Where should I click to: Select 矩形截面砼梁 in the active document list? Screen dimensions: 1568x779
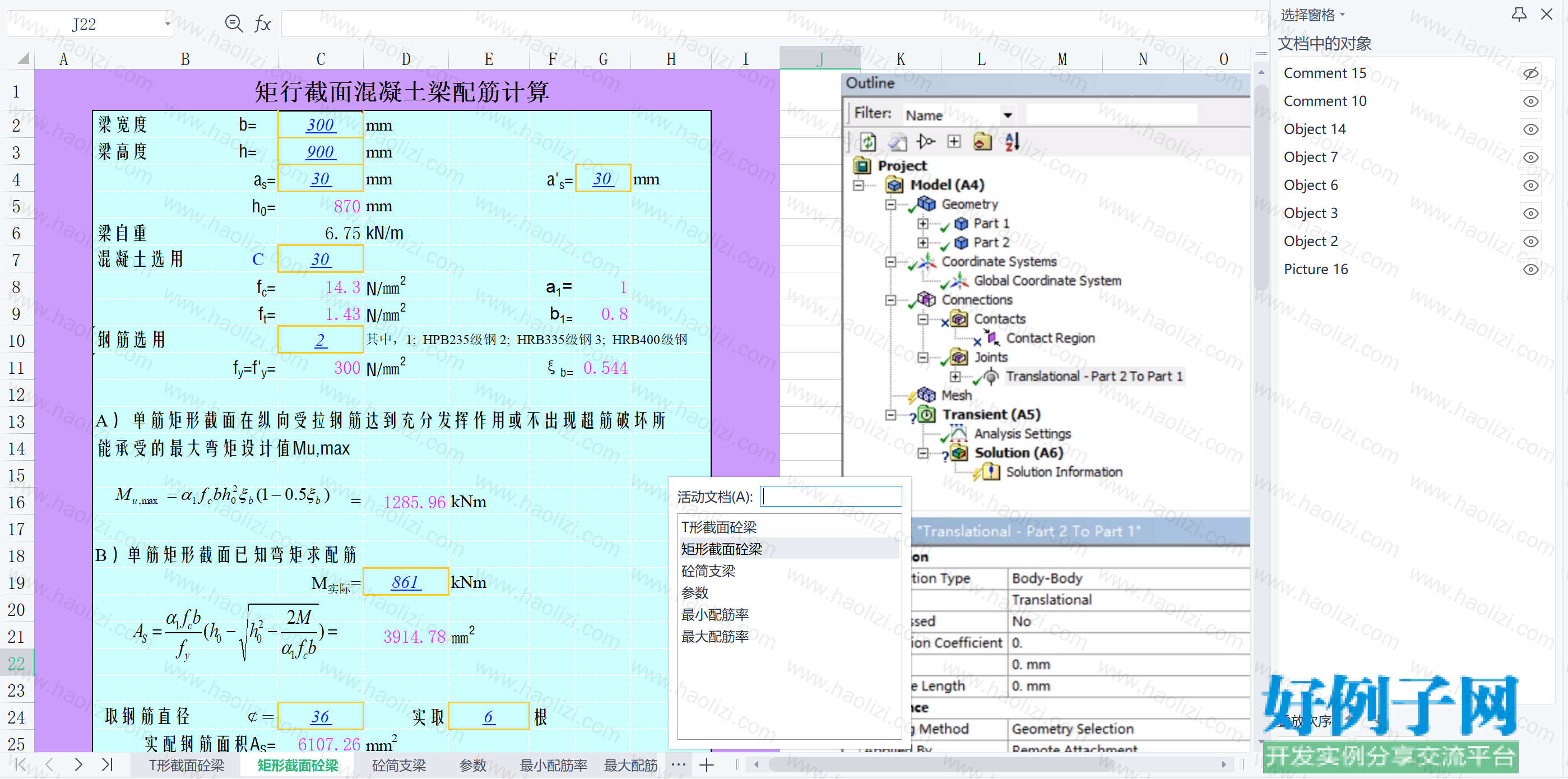[x=790, y=549]
